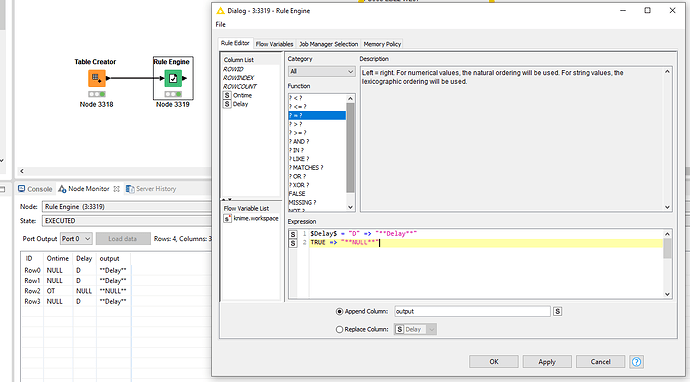Click the knime.workspace flow variable icon

point(227,218)
